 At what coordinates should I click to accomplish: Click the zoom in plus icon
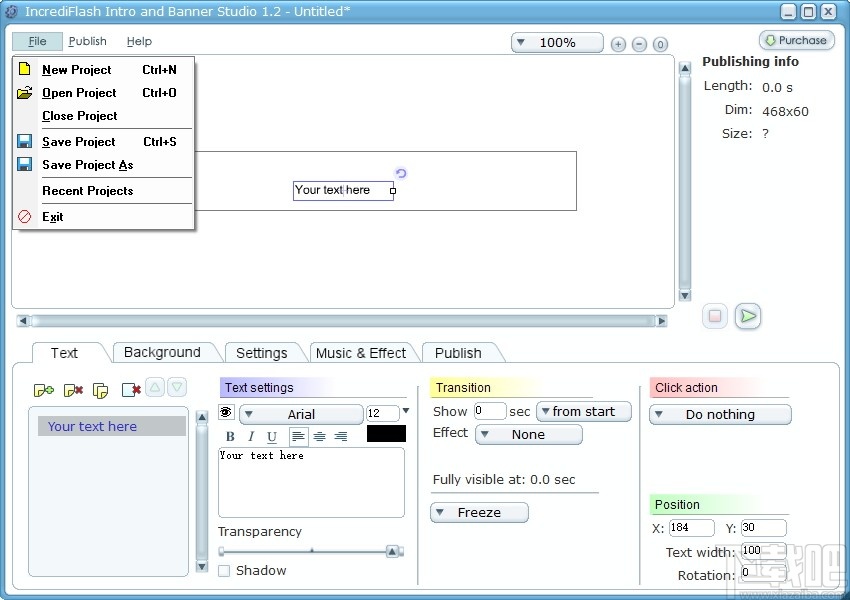pyautogui.click(x=618, y=44)
